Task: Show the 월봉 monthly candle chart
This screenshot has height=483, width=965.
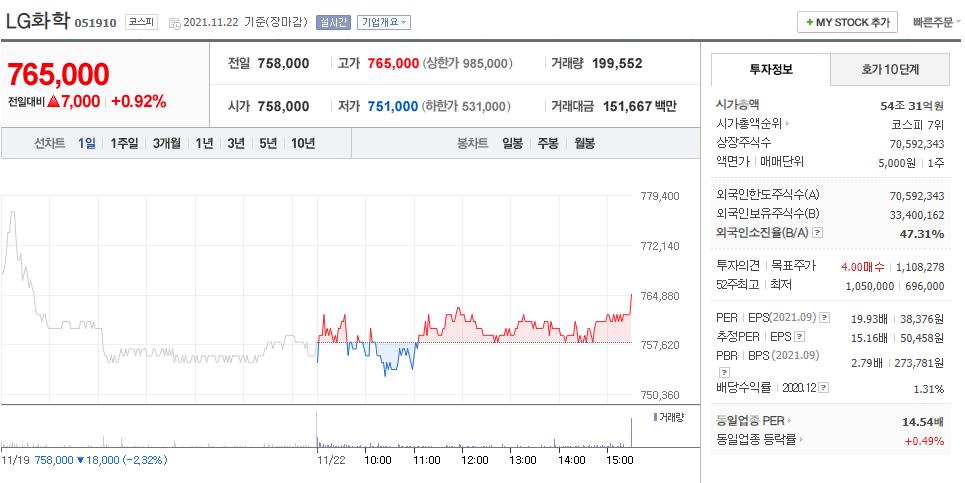Action: 585,143
